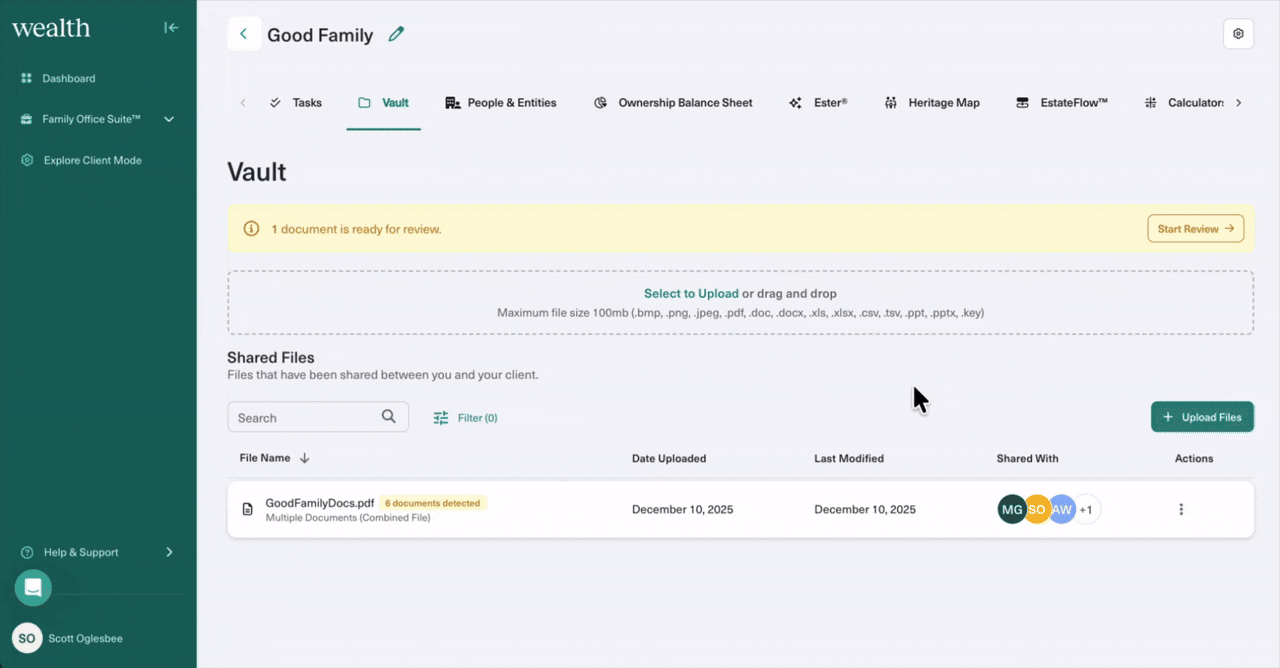Click the Select to Upload link
This screenshot has height=668, width=1280.
(690, 294)
